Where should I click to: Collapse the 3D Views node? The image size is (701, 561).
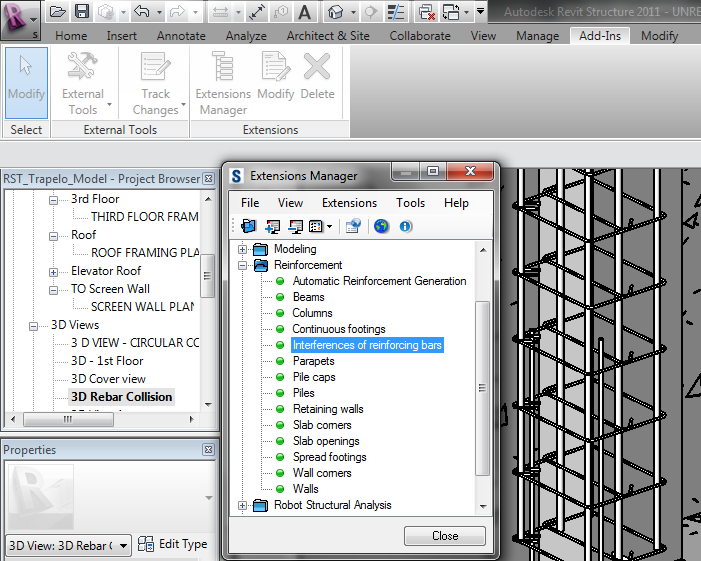click(34, 326)
